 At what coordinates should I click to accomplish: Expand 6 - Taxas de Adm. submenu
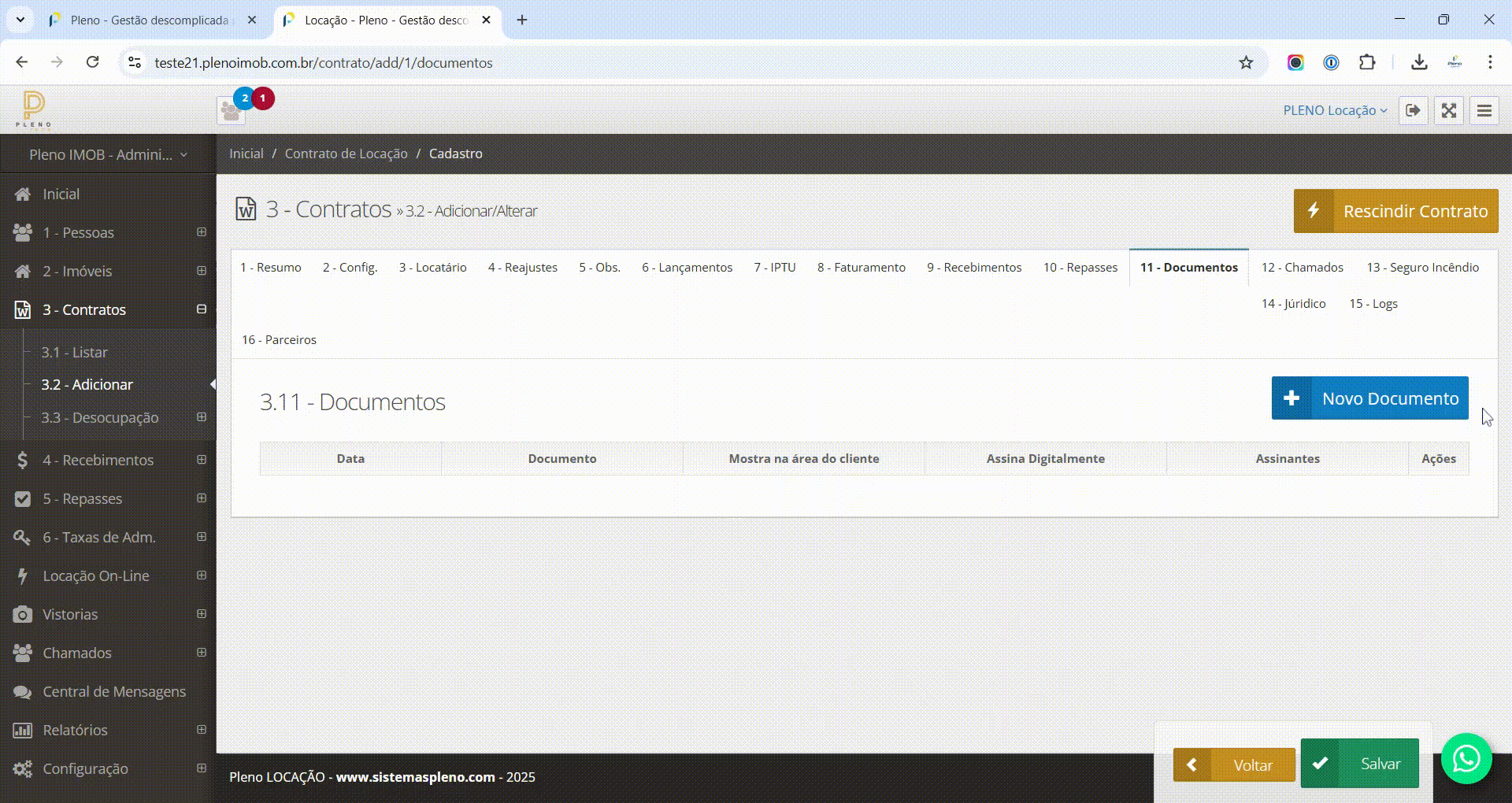coord(202,537)
